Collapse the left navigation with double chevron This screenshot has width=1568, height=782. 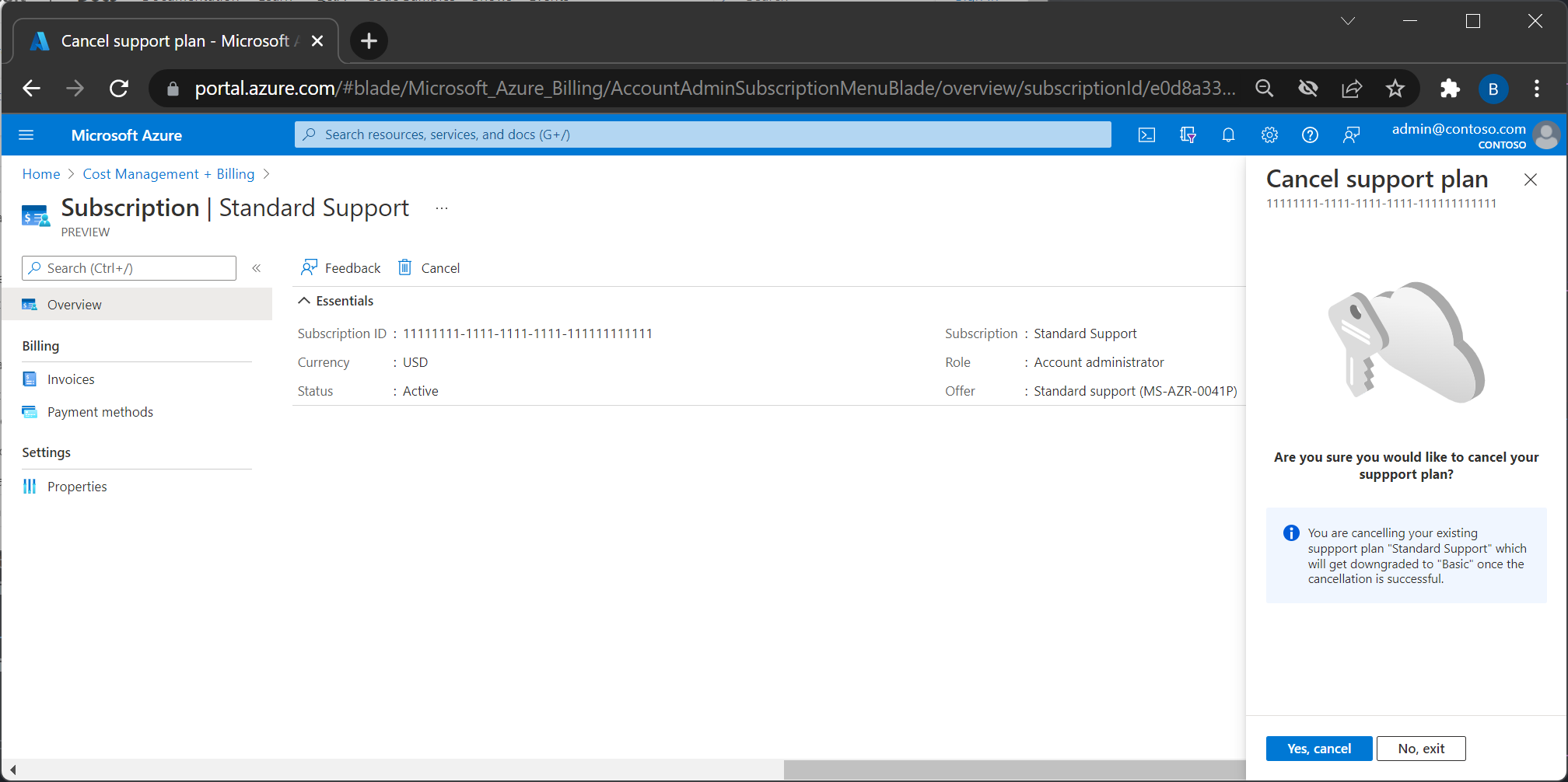(256, 268)
